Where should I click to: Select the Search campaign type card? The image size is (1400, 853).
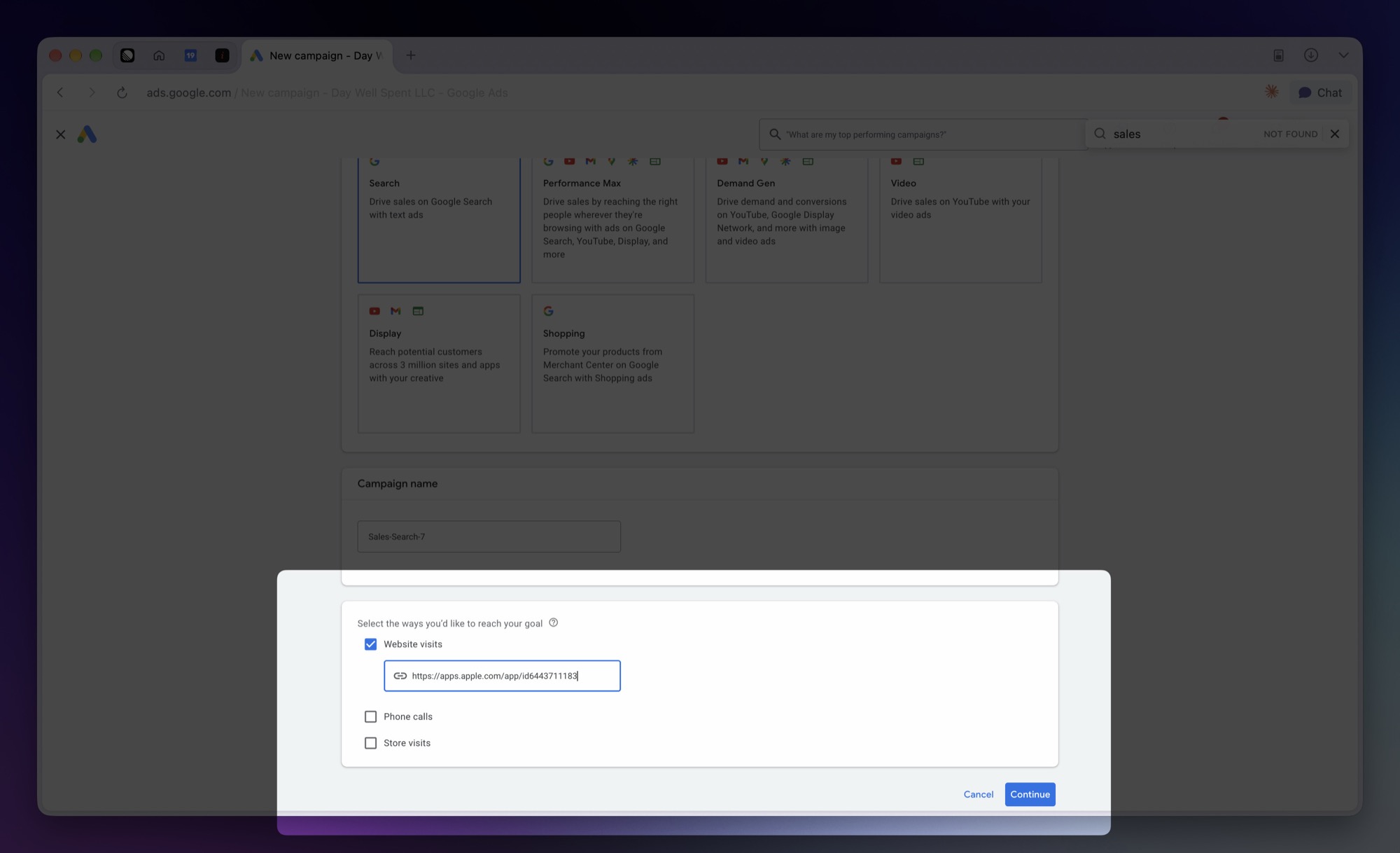pyautogui.click(x=439, y=220)
